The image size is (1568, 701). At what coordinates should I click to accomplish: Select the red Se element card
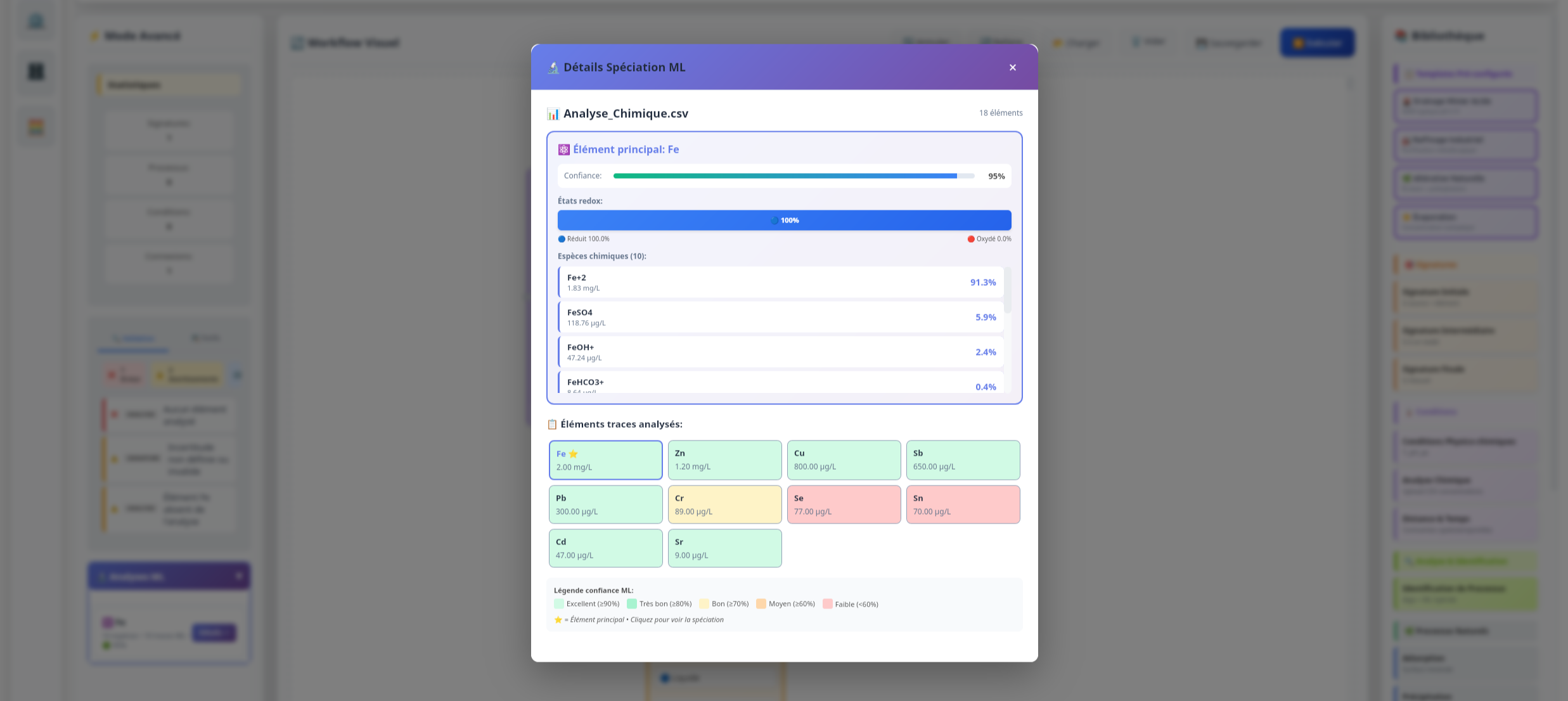click(844, 504)
